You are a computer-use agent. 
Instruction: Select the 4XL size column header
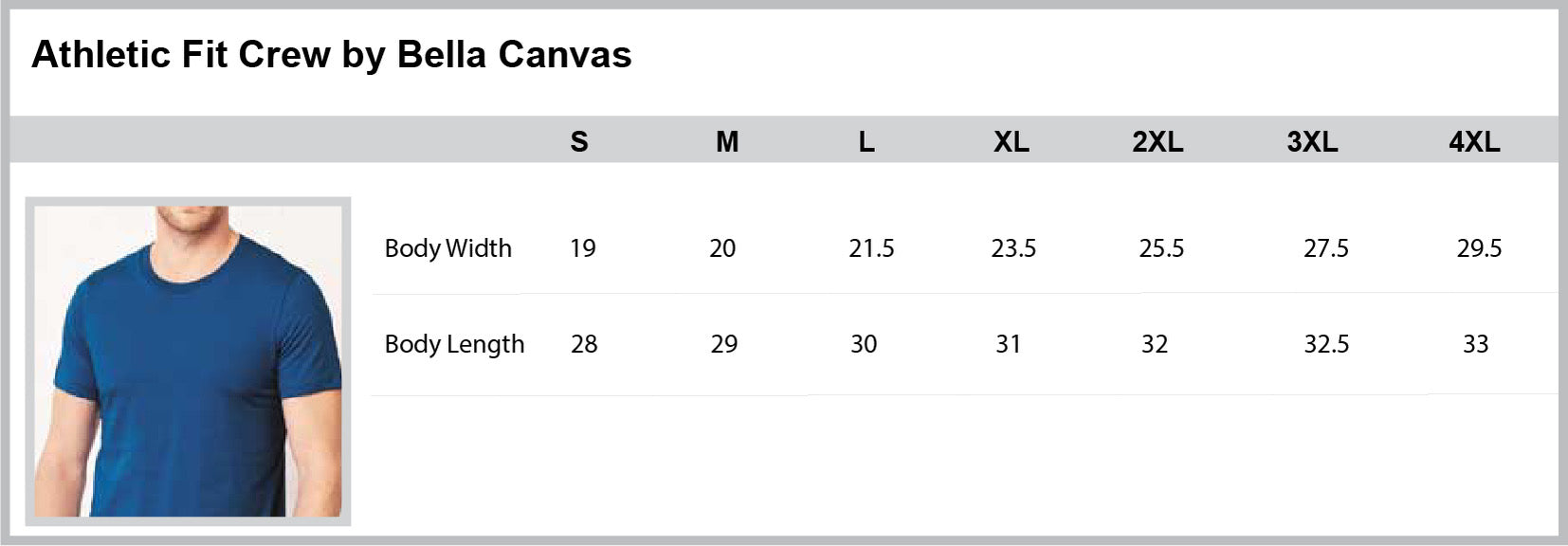1474,142
